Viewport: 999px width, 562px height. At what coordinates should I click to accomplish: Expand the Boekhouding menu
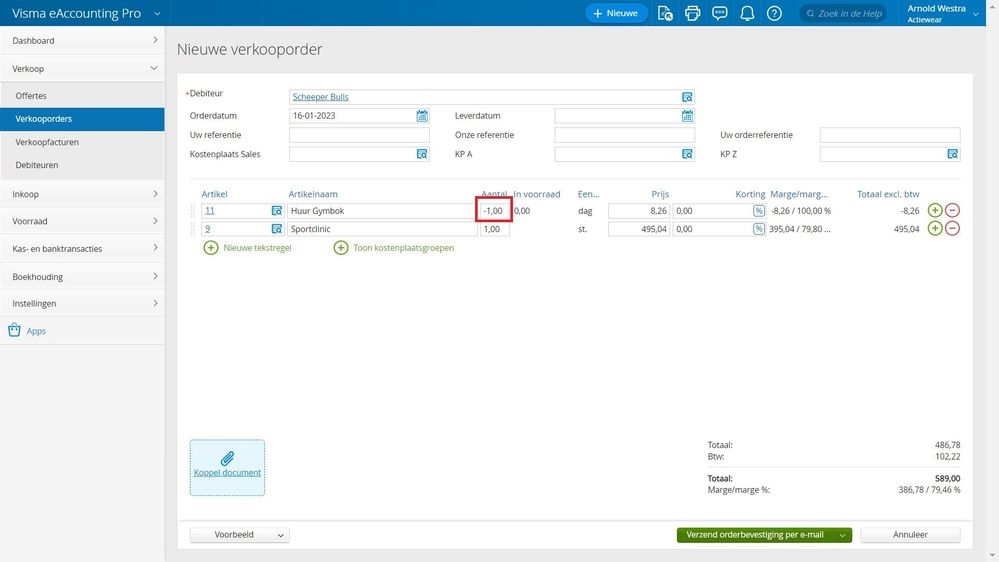[x=82, y=277]
